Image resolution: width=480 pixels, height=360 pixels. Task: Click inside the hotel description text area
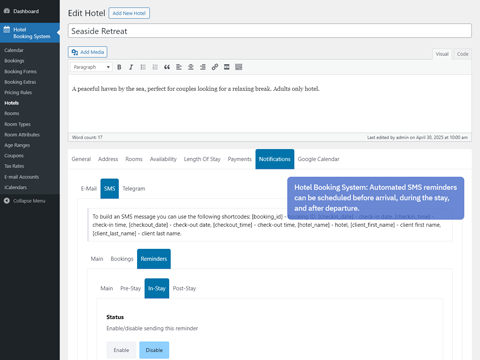(x=270, y=103)
